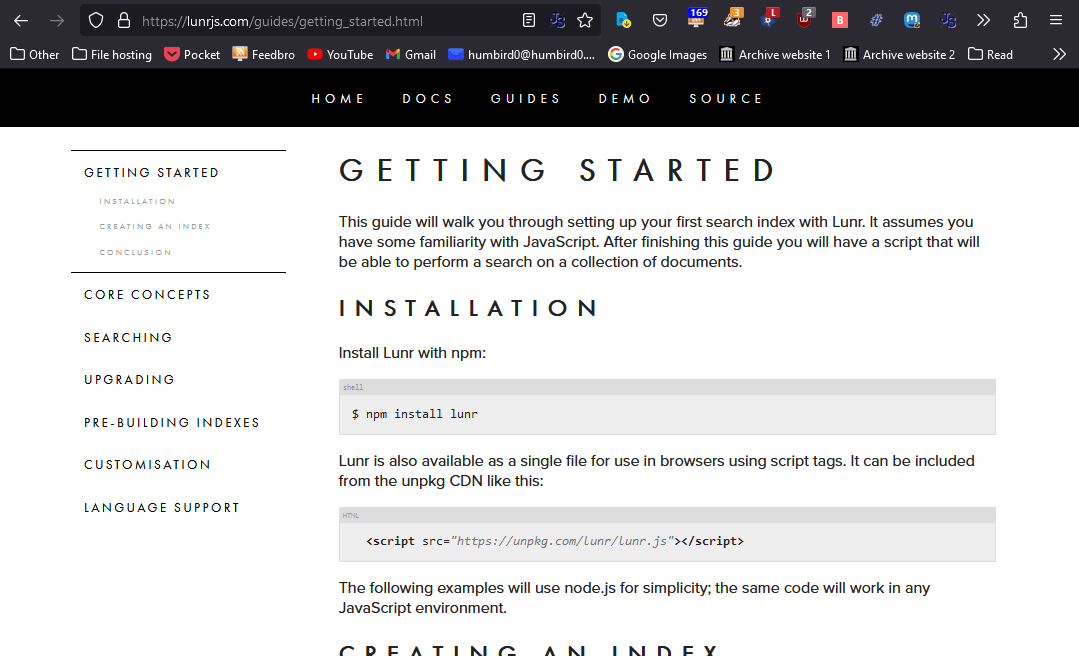1079x656 pixels.
Task: Expand hidden toolbar extensions overflow chevron
Action: pyautogui.click(x=984, y=20)
